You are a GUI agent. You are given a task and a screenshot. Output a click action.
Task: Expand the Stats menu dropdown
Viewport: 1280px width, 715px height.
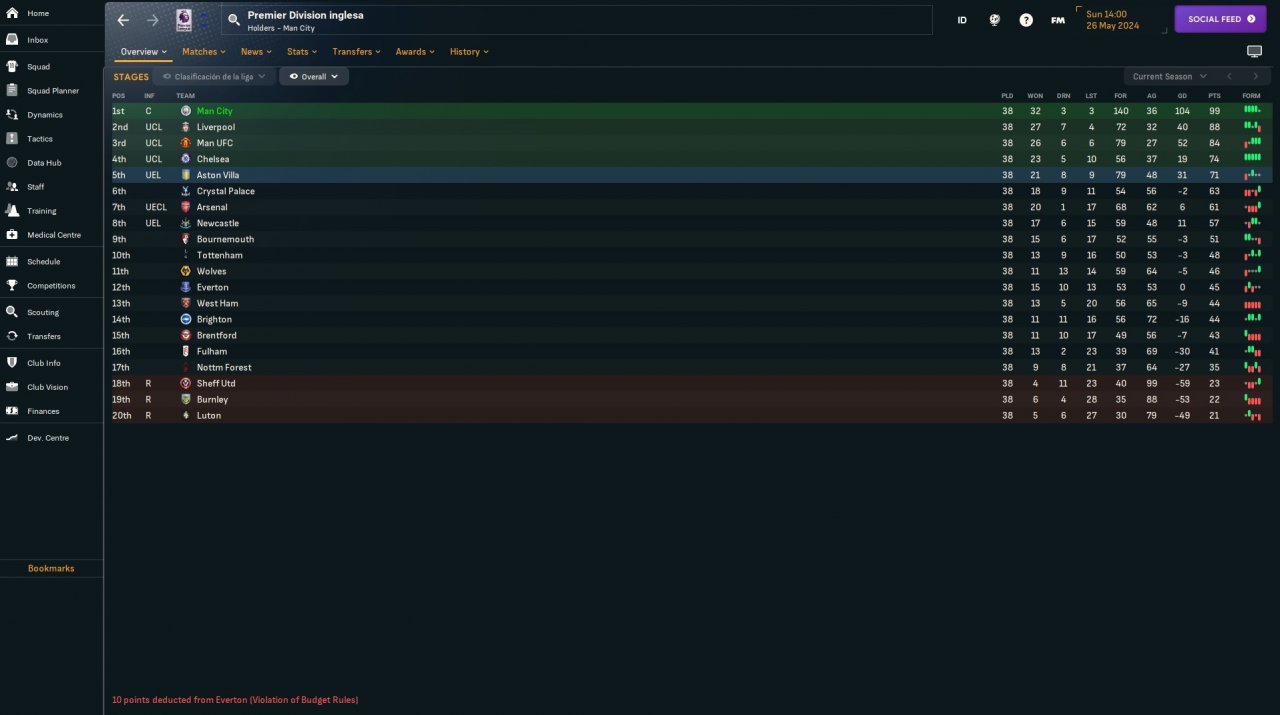(x=302, y=51)
